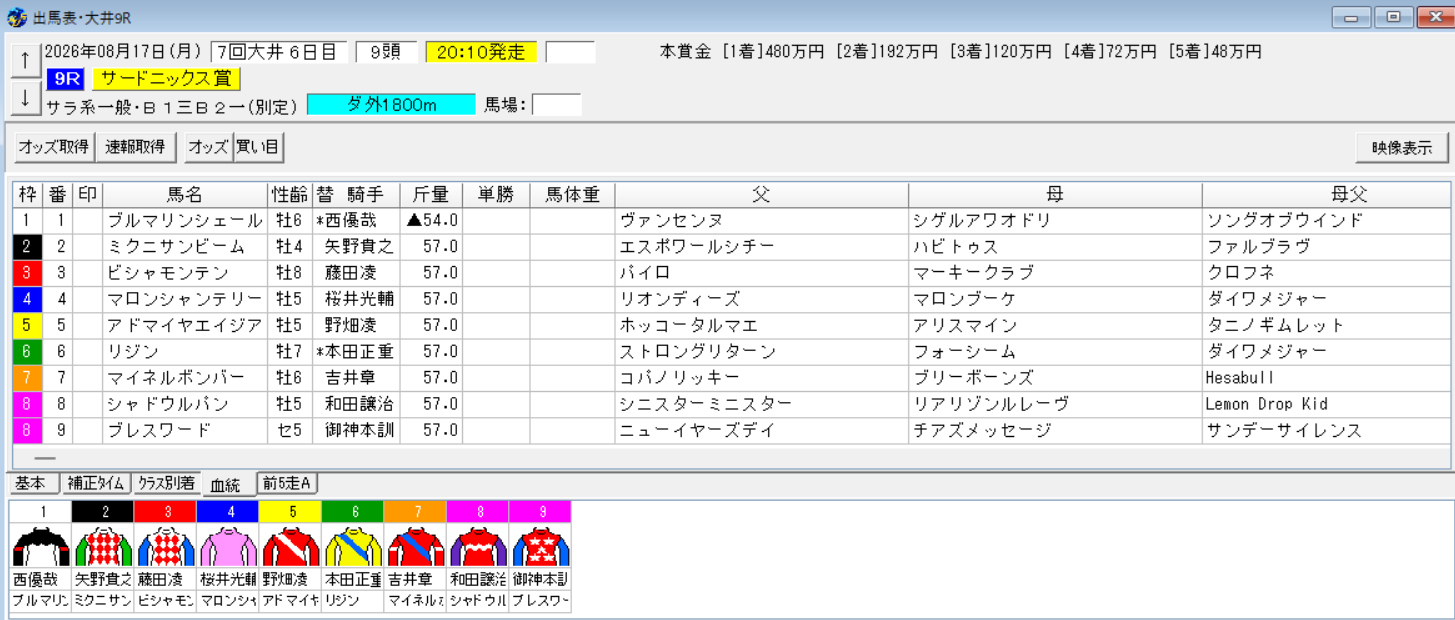Click the app icon in title bar

pos(15,17)
